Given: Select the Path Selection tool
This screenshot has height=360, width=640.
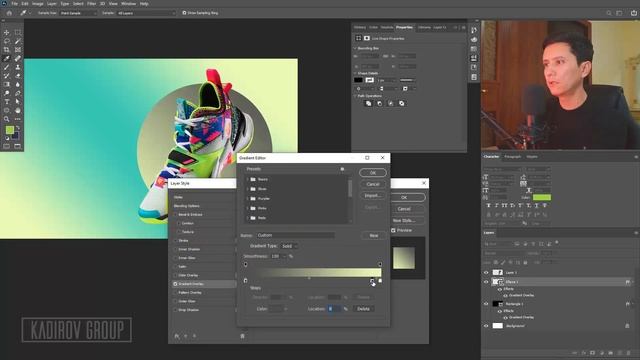Looking at the screenshot, I should click(18, 102).
